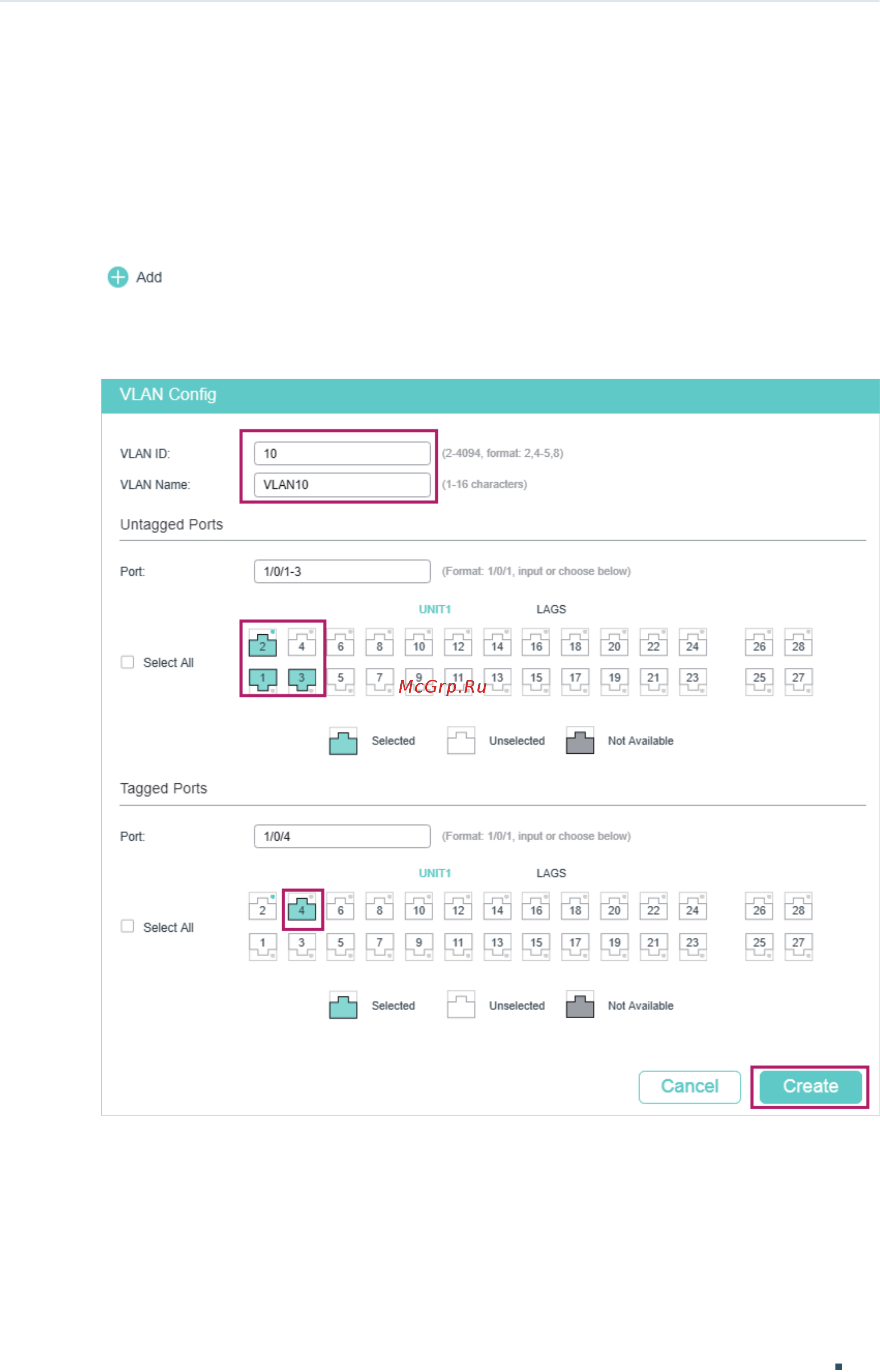The width and height of the screenshot is (880, 1372).
Task: Click UNIT1 label in Tagged Ports
Action: (x=435, y=873)
